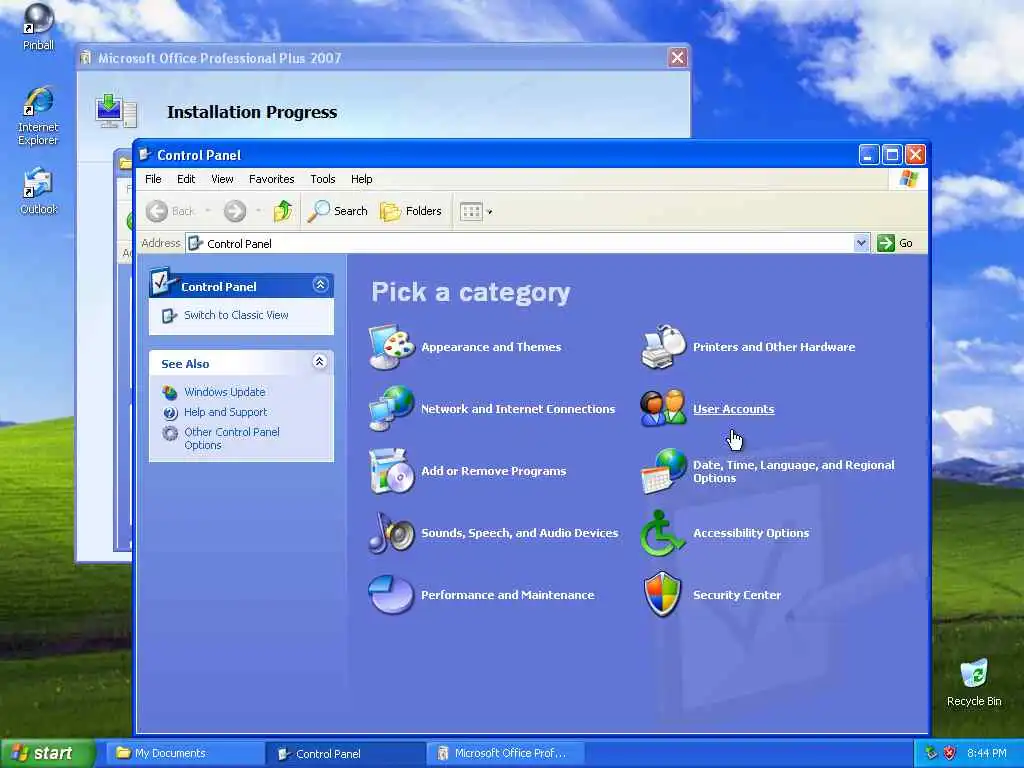Open the Favorites menu
1024x768 pixels.
(x=272, y=179)
